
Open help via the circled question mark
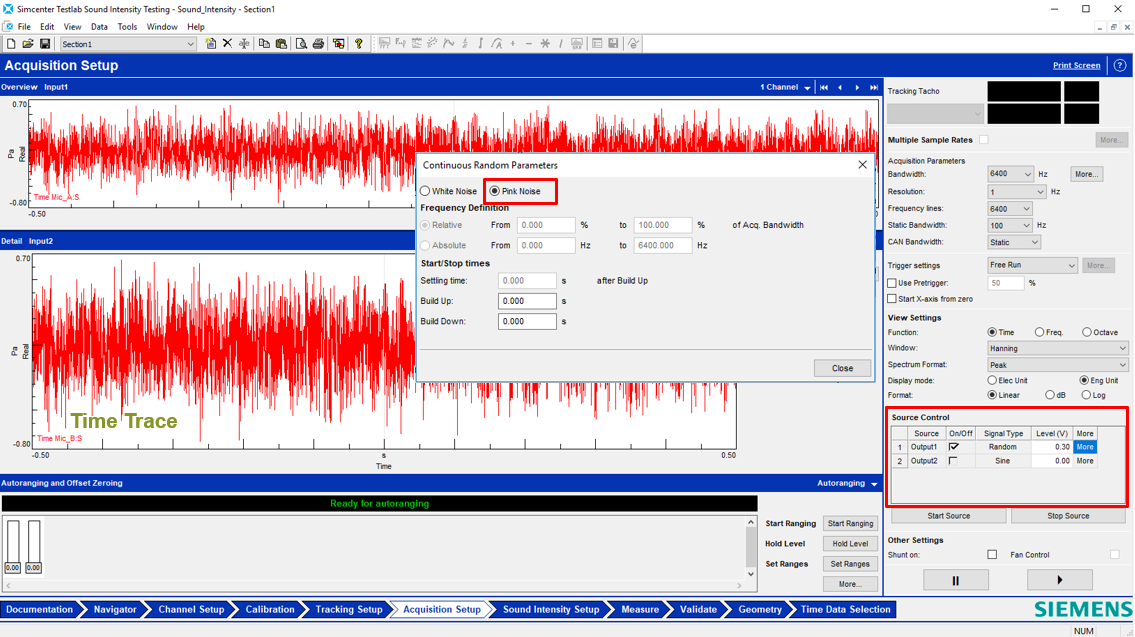point(1120,65)
